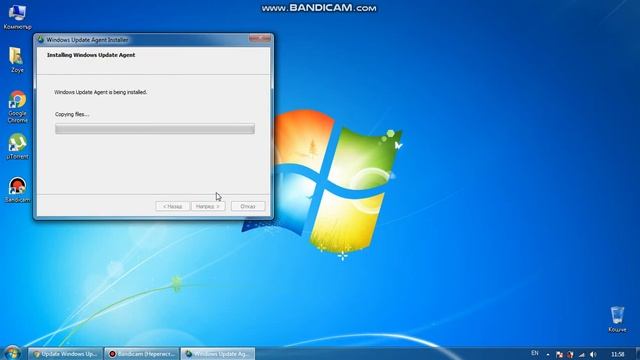The width and height of the screenshot is (640, 360).
Task: Switch to Update Windows Up... taskbar window
Action: (65, 354)
